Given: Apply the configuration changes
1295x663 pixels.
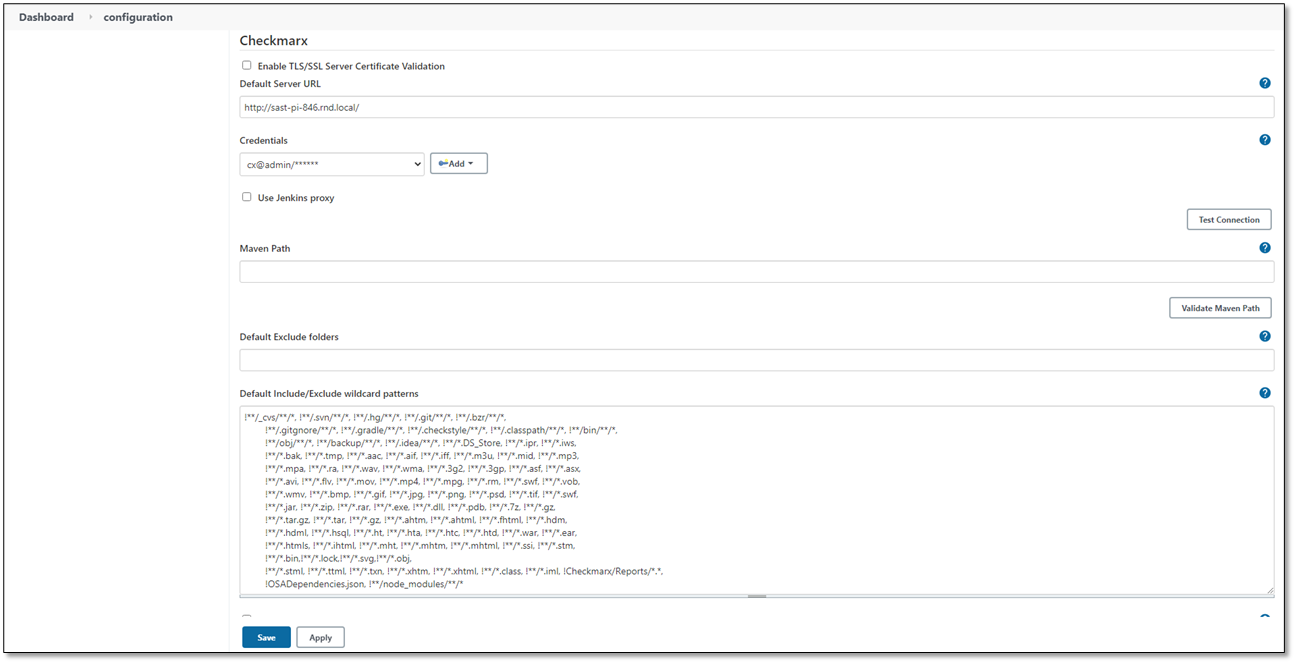Looking at the screenshot, I should [x=320, y=637].
